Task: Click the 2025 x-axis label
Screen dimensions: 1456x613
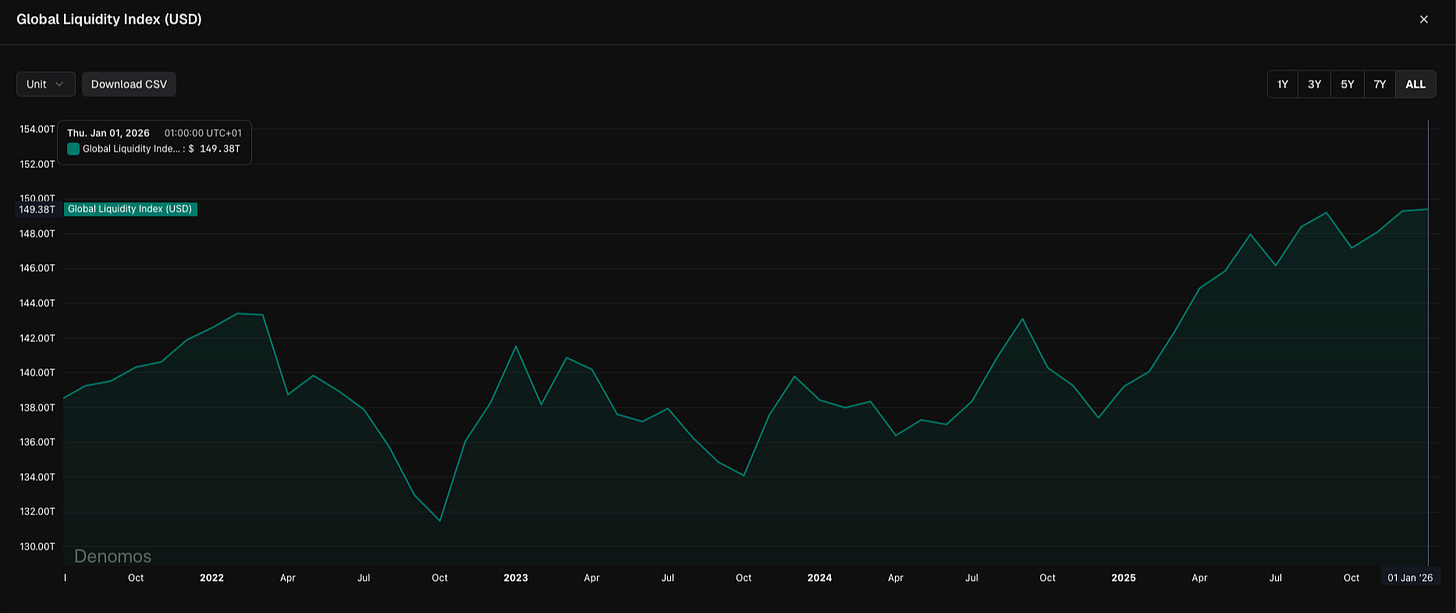Action: 1124,578
